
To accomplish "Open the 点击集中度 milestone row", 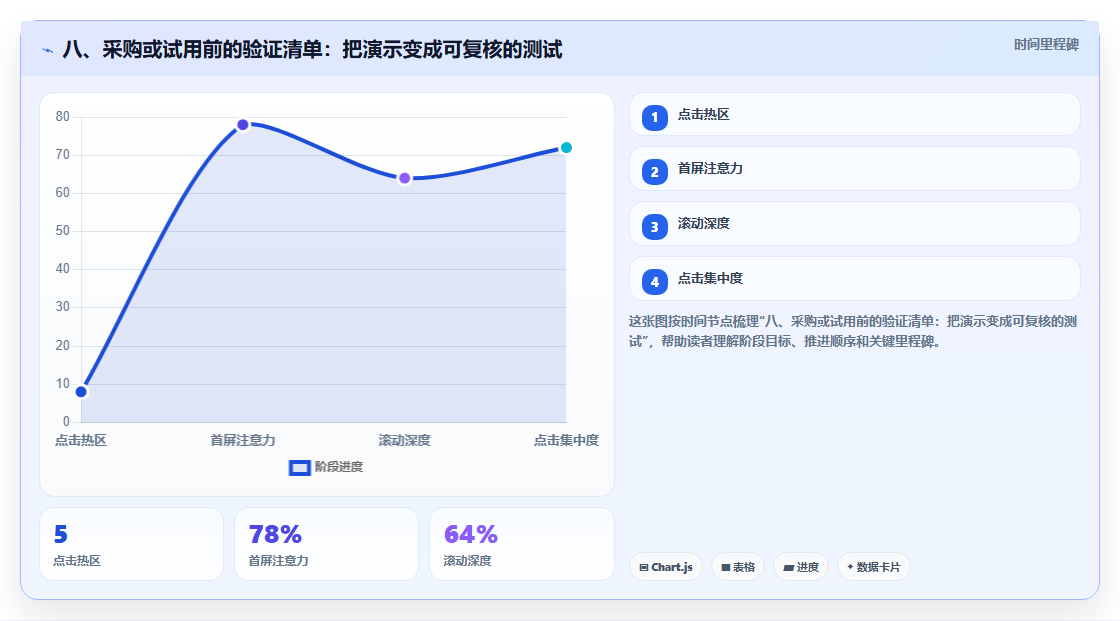I will [x=854, y=279].
